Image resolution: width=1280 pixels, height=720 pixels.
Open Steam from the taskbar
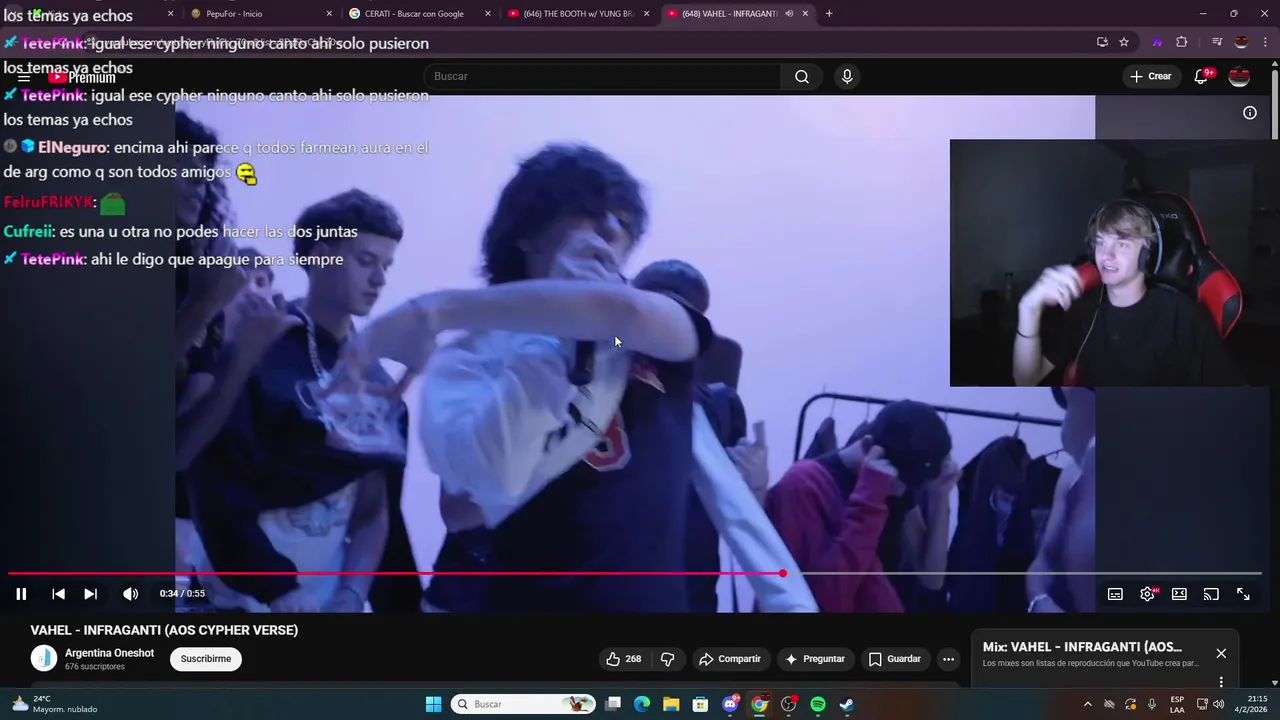click(x=847, y=704)
